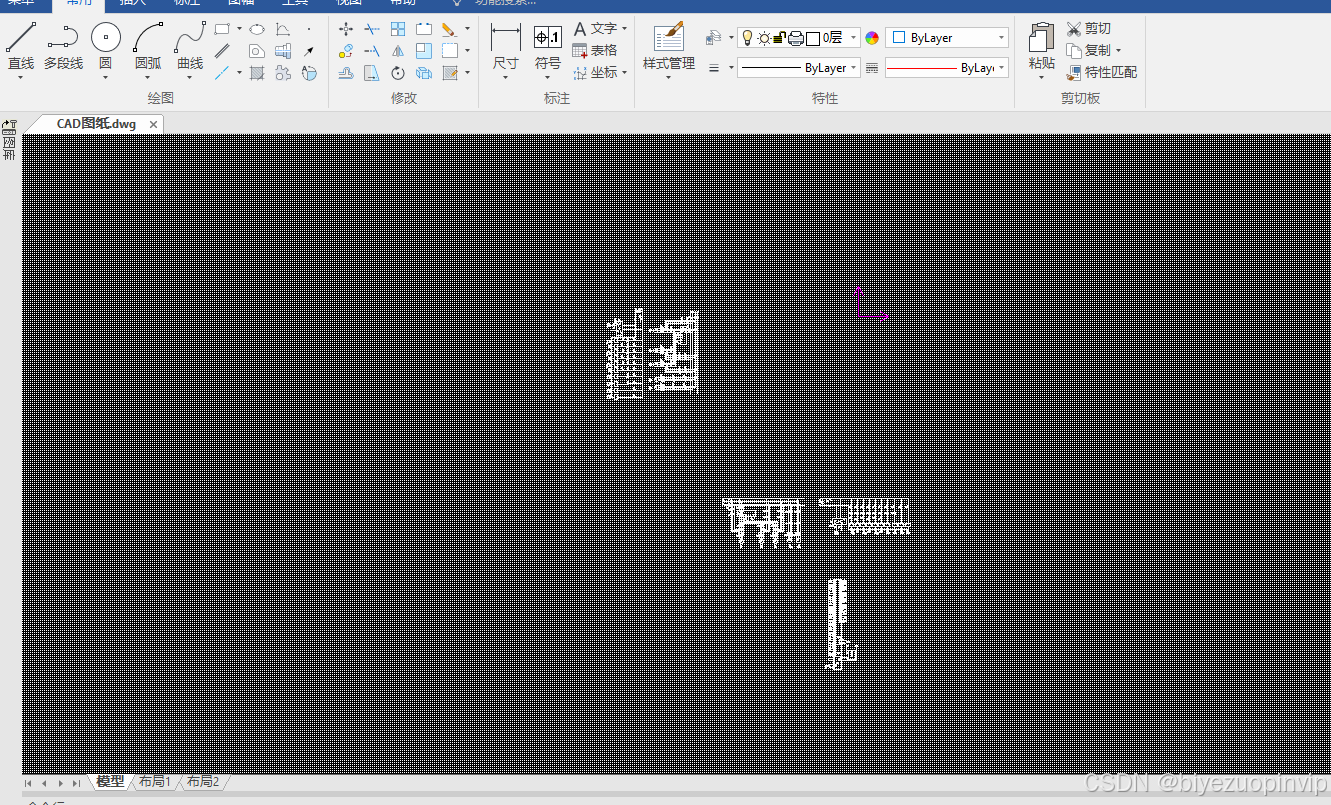
Task: Choose the rectangle drawing tool
Action: pyautogui.click(x=222, y=29)
